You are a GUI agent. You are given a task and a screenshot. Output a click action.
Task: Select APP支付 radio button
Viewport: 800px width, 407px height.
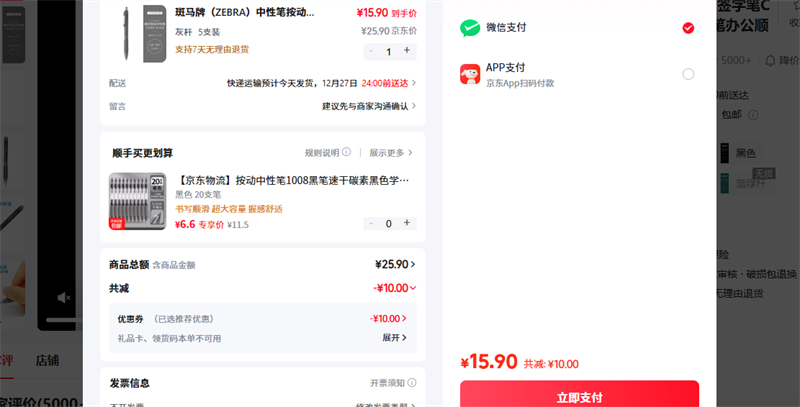[688, 74]
